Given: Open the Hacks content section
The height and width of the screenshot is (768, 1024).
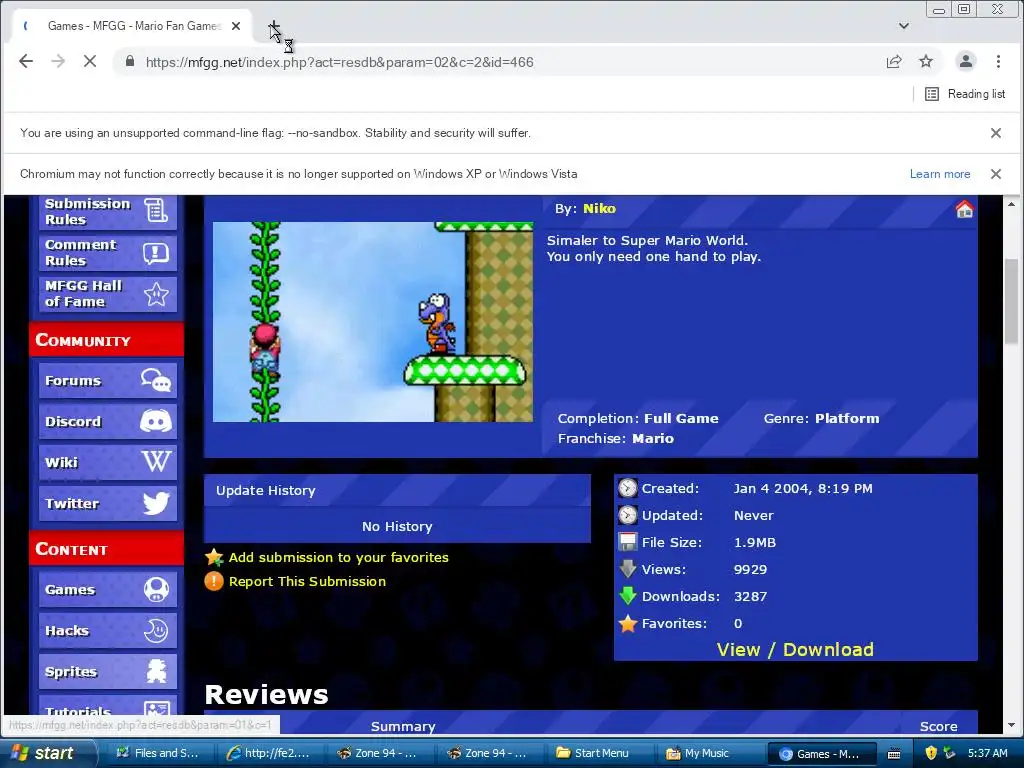Looking at the screenshot, I should point(108,631).
